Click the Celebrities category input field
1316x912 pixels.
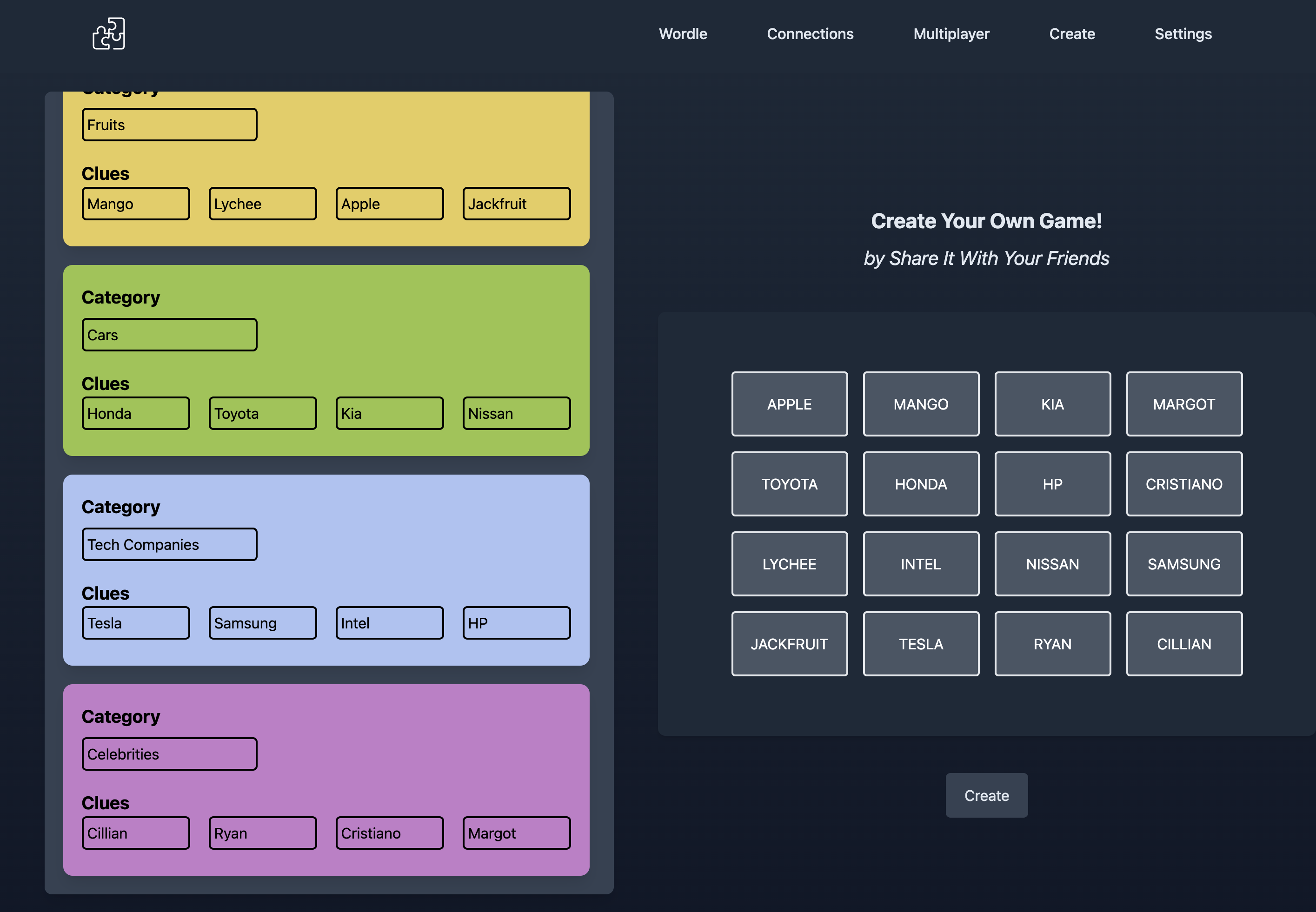point(170,754)
